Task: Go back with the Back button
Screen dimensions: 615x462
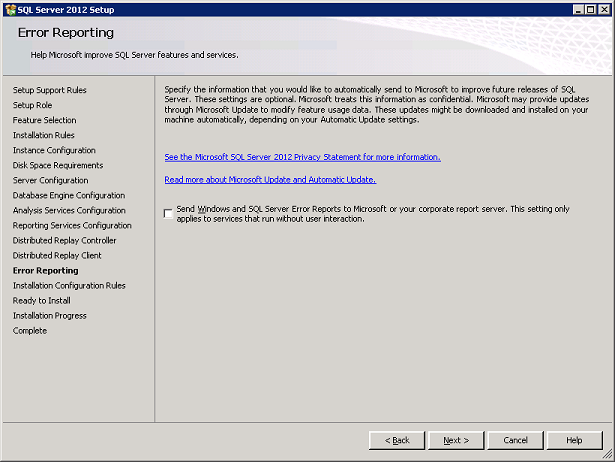Action: 397,440
